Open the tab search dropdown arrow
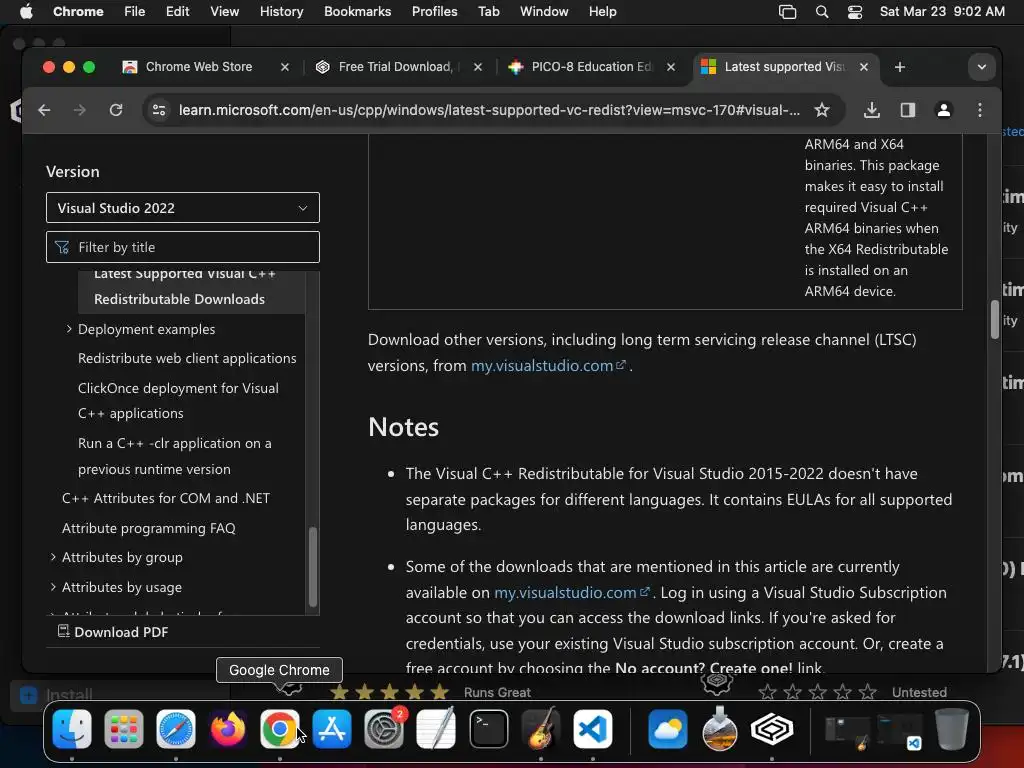 point(981,67)
